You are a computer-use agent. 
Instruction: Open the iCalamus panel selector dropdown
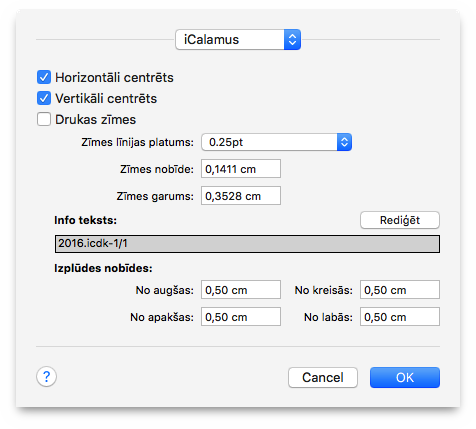238,40
